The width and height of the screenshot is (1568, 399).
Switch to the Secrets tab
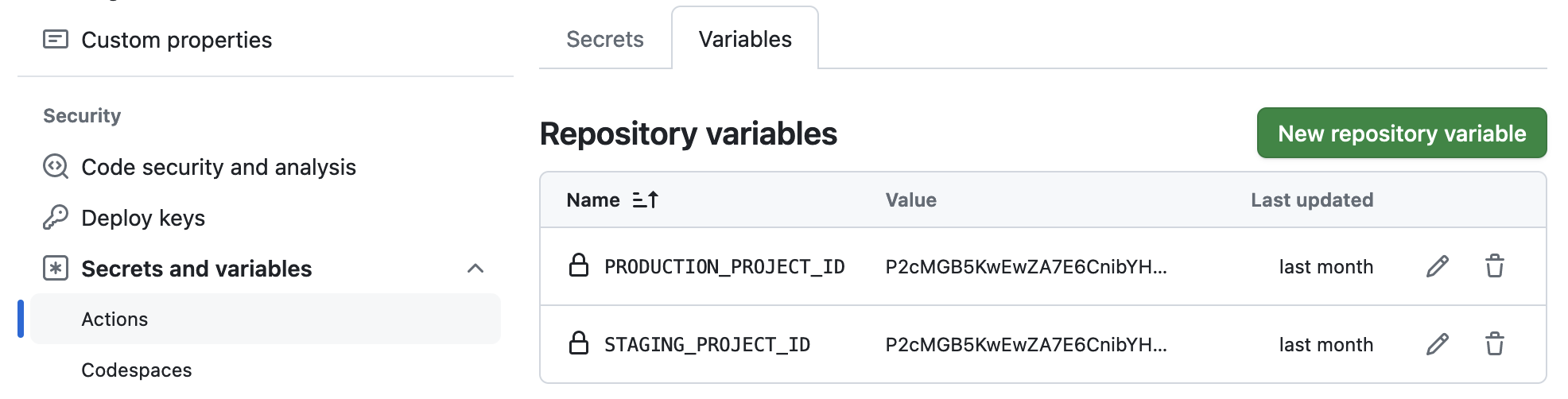click(605, 39)
